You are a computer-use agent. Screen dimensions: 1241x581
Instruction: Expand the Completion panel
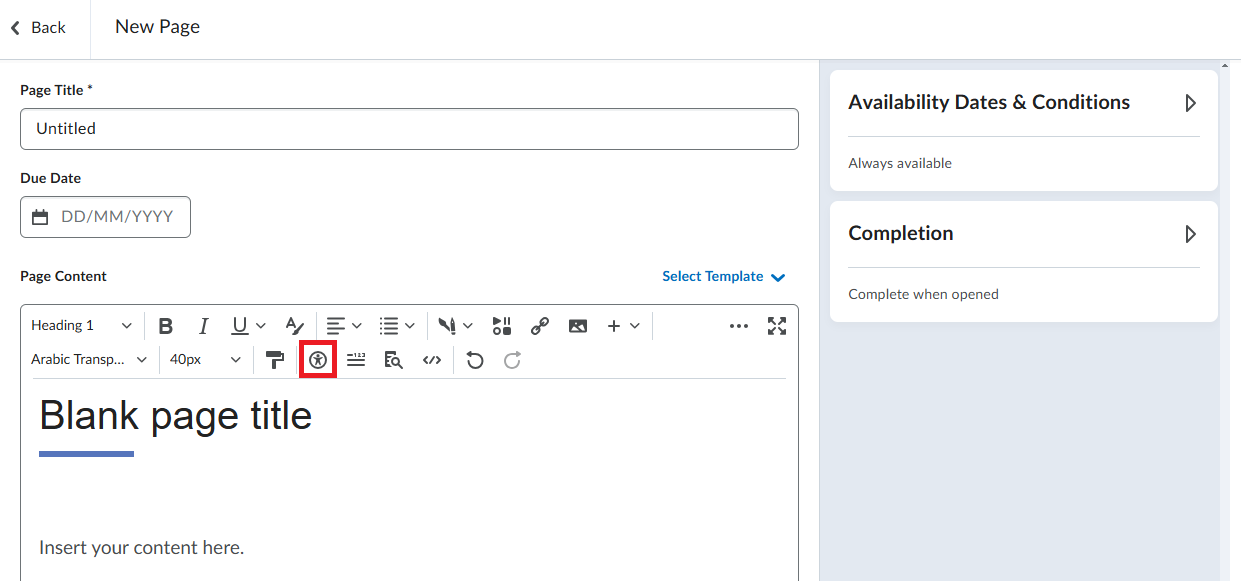[1190, 234]
